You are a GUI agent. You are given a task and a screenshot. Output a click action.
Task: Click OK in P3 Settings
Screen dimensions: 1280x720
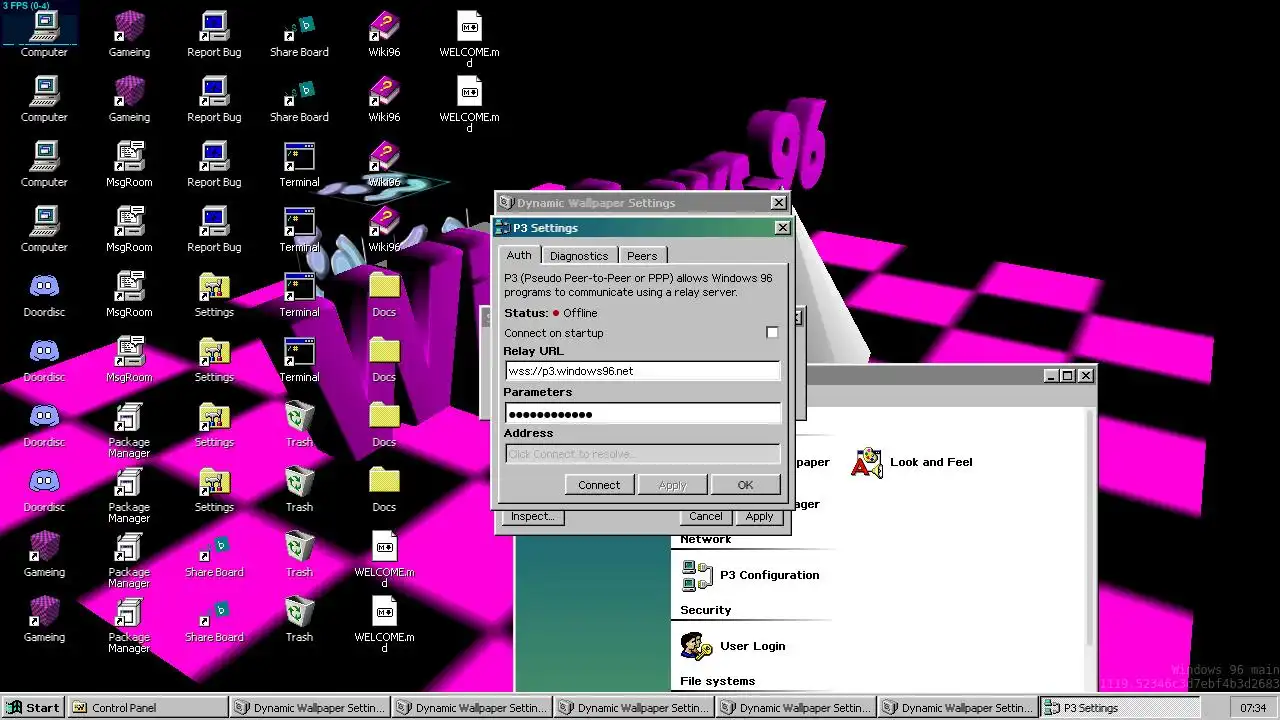click(745, 485)
